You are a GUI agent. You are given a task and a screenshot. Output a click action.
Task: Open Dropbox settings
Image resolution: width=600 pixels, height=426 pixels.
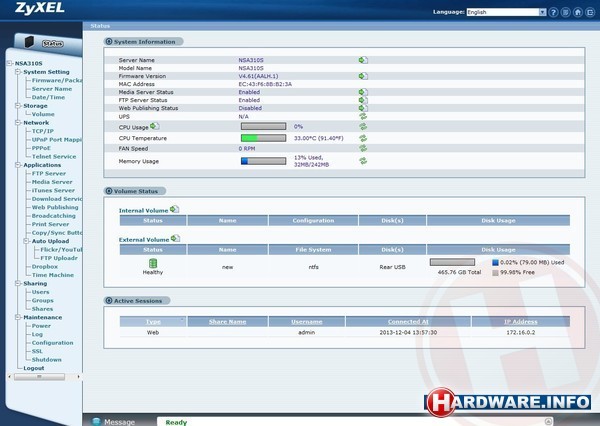point(44,266)
